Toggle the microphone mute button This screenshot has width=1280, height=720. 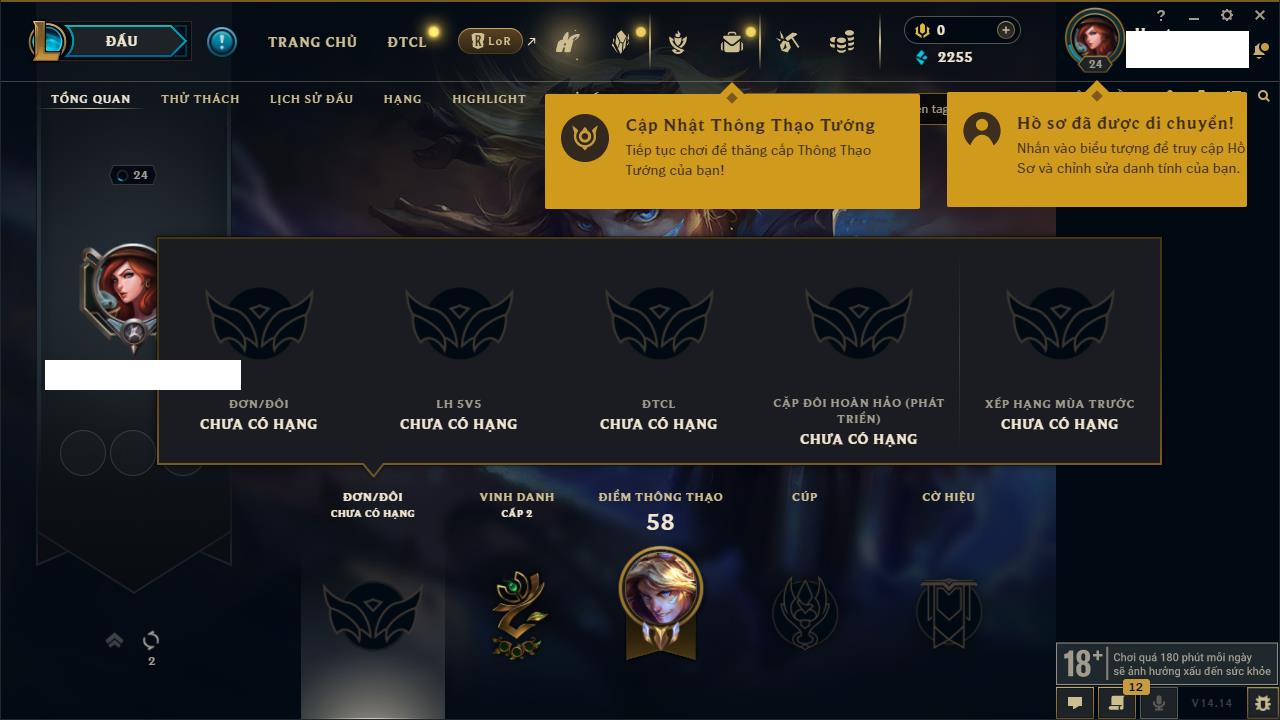tap(1158, 703)
